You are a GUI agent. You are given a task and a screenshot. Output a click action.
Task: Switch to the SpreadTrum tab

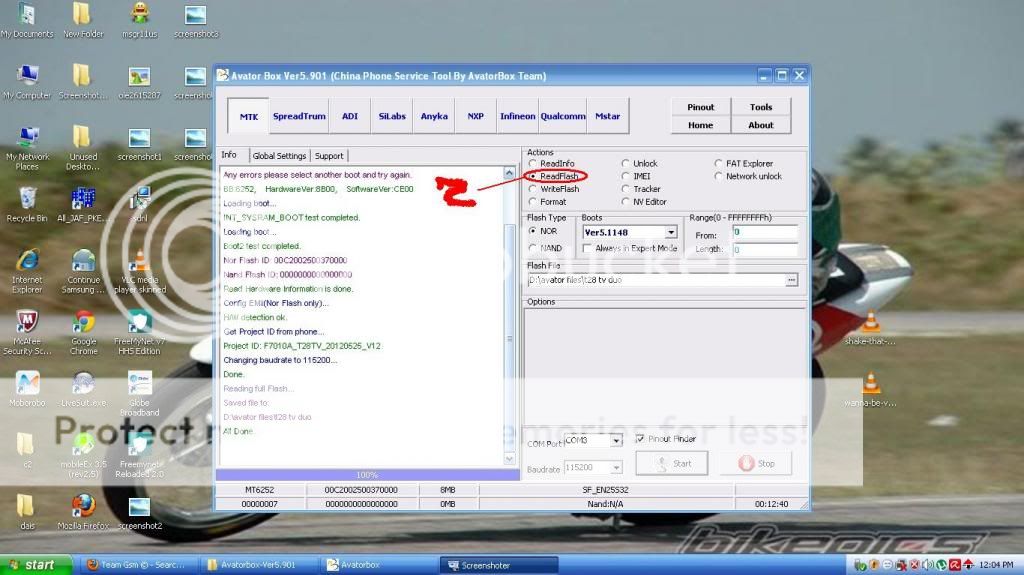(299, 116)
